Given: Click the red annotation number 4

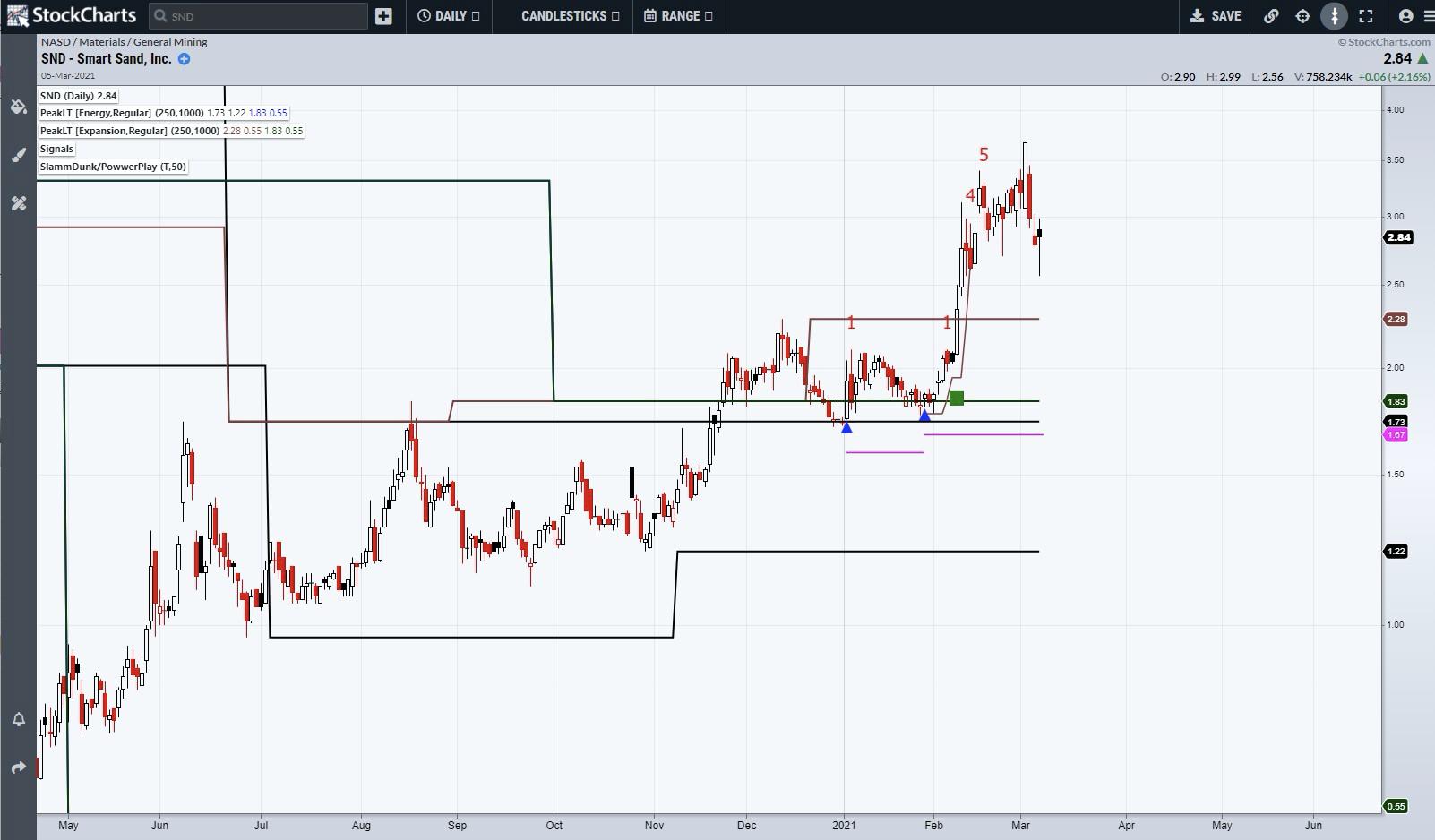Looking at the screenshot, I should click(x=970, y=195).
